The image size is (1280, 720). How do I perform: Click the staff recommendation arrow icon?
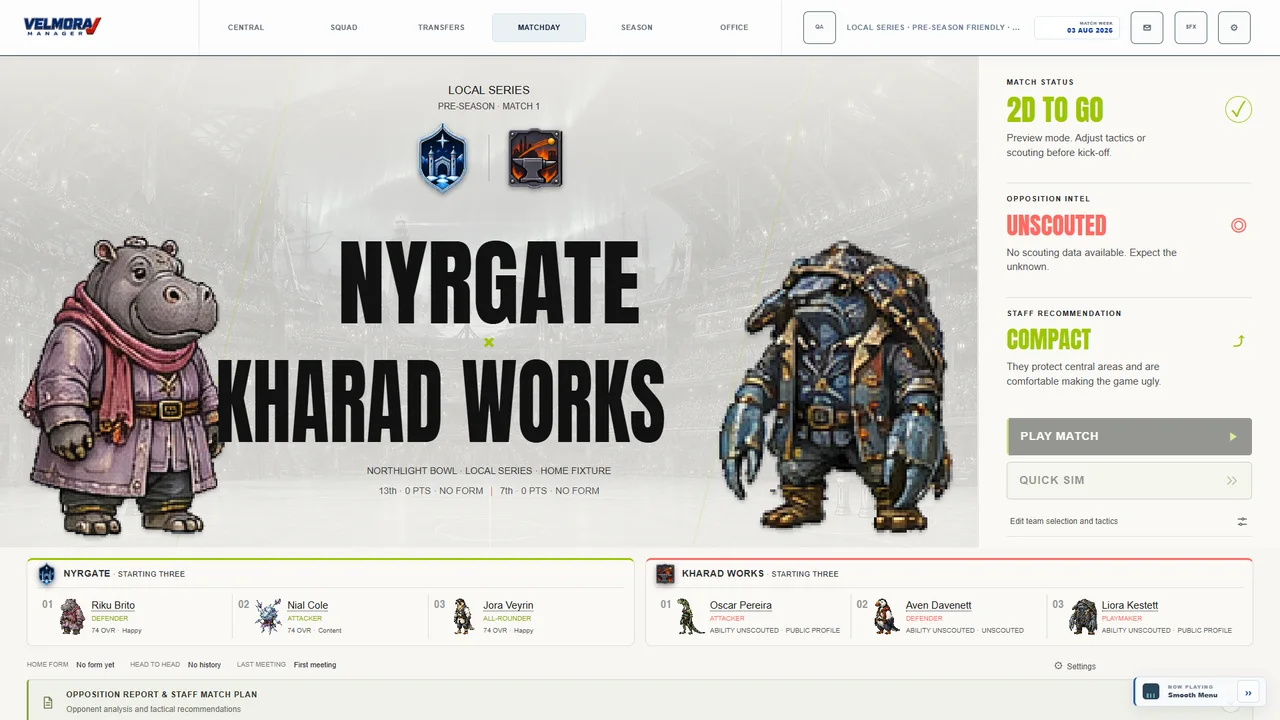1239,341
